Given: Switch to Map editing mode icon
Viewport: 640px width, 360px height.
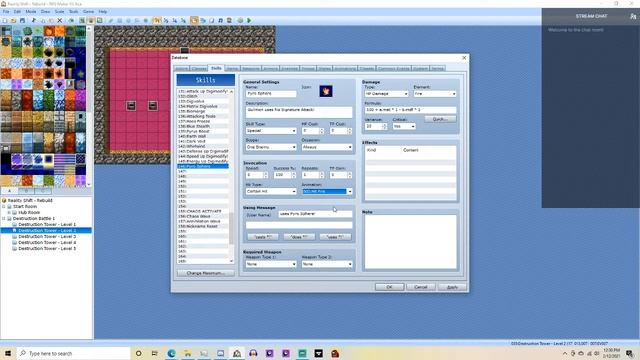Looking at the screenshot, I should (x=82, y=20).
